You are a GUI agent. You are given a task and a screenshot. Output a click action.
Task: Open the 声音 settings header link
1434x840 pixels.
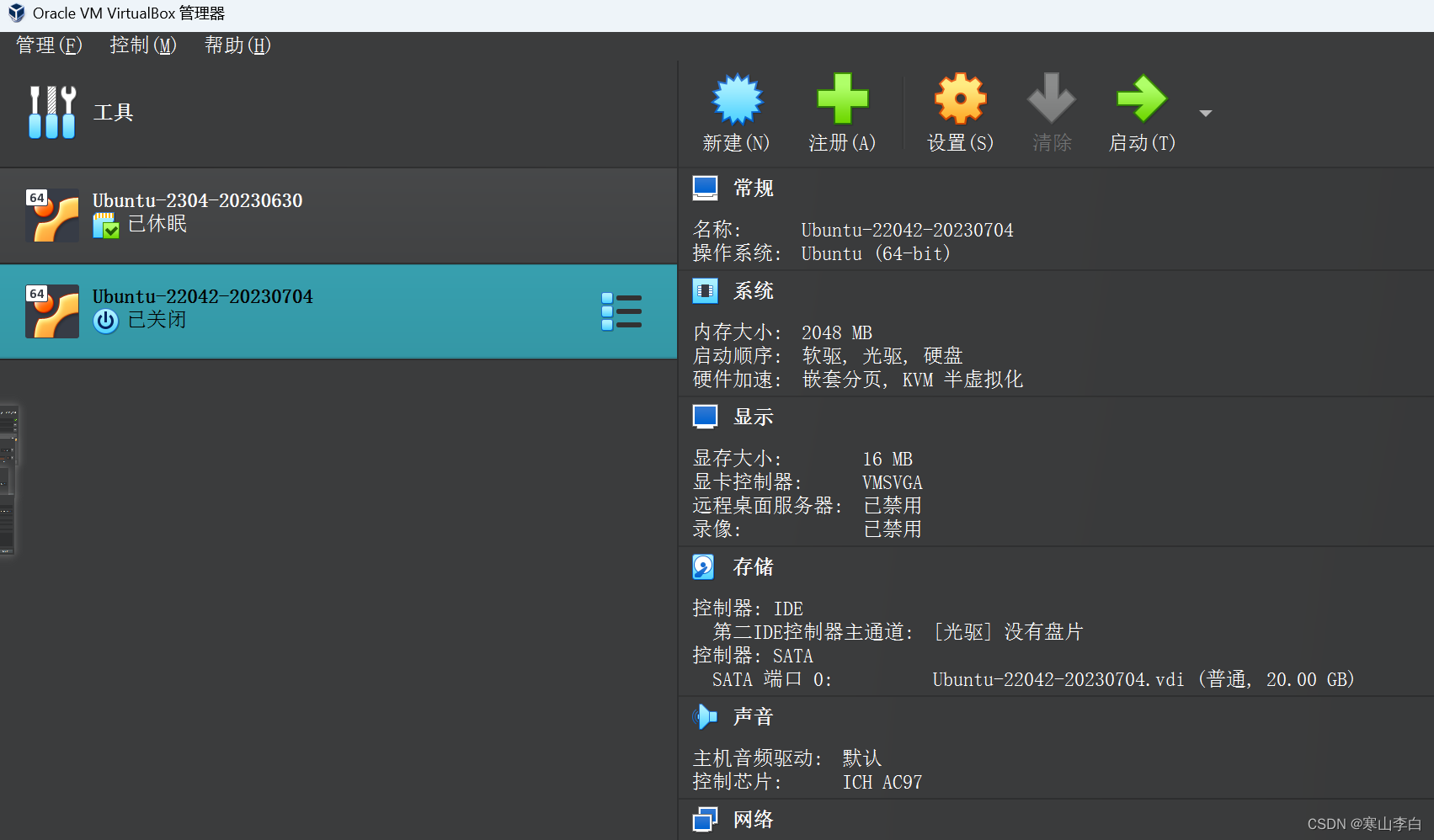click(x=754, y=716)
